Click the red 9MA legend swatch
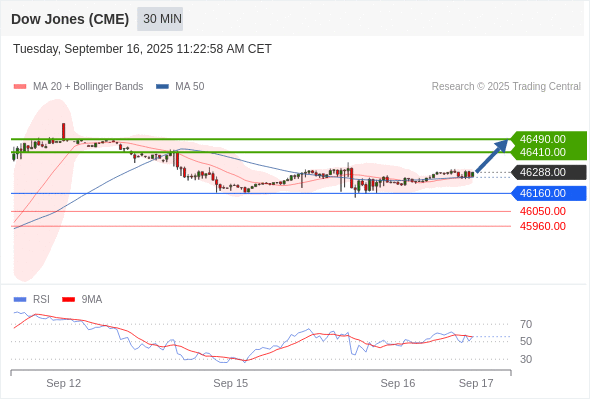This screenshot has height=400, width=590. 68,300
